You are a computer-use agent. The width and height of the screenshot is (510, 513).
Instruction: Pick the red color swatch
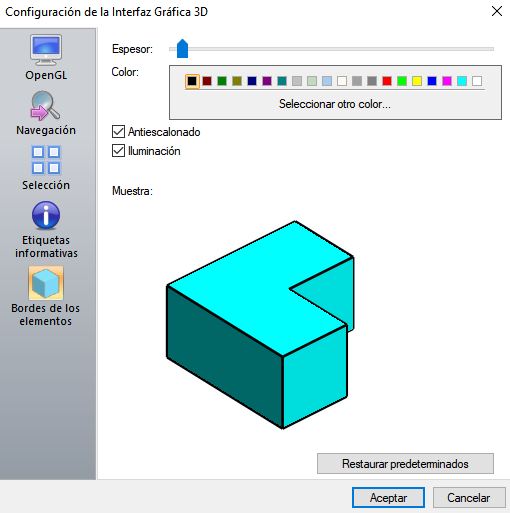click(x=387, y=81)
